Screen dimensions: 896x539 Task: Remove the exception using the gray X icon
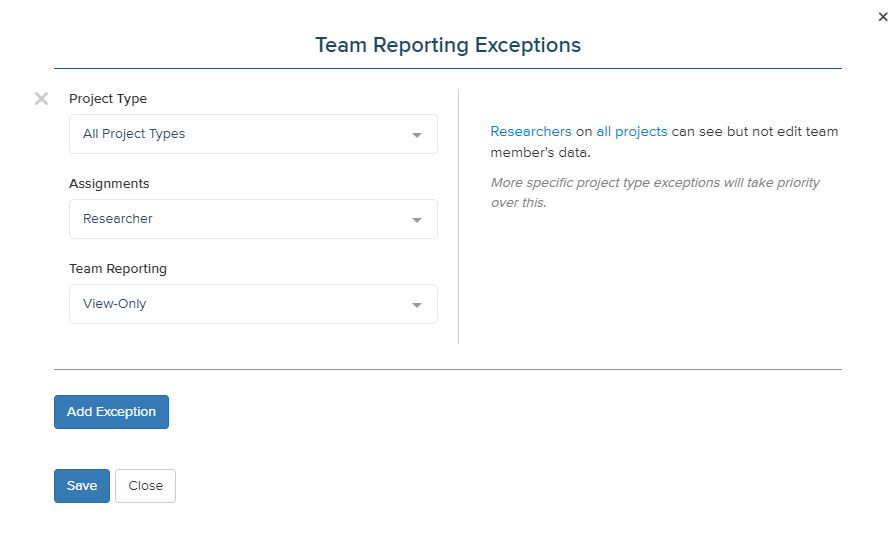(41, 99)
